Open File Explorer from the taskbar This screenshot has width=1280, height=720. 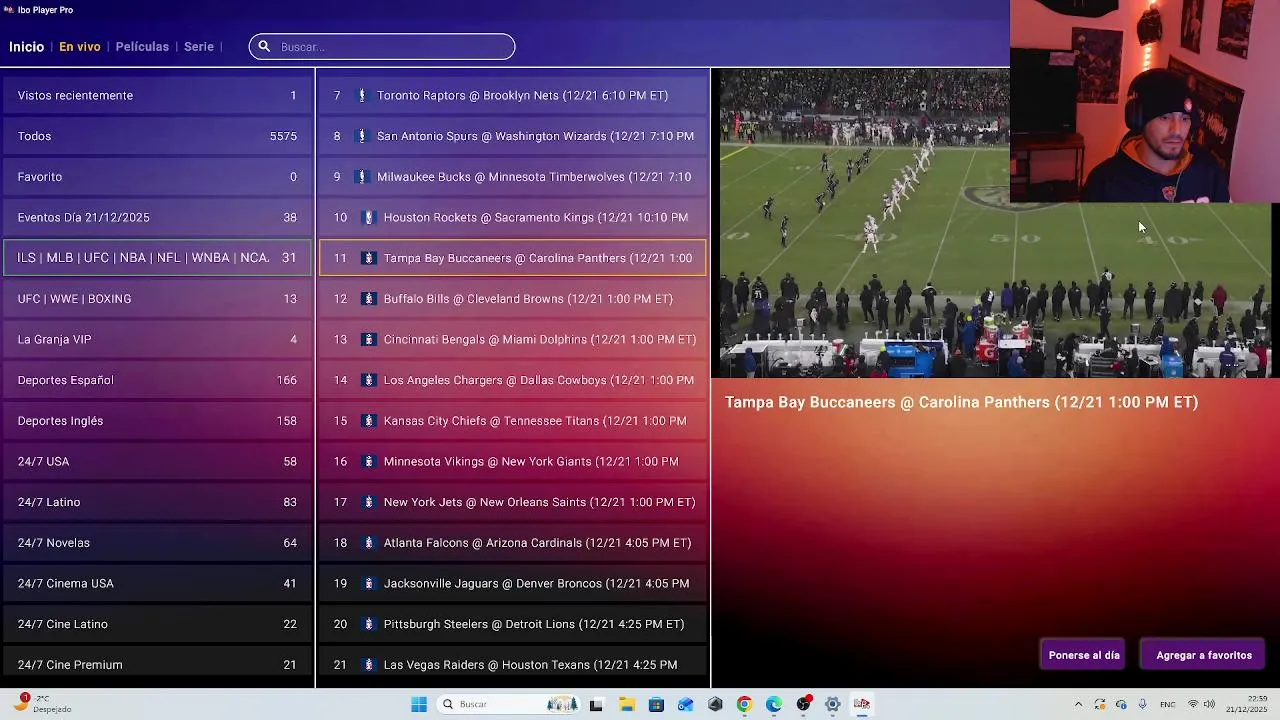click(x=627, y=705)
